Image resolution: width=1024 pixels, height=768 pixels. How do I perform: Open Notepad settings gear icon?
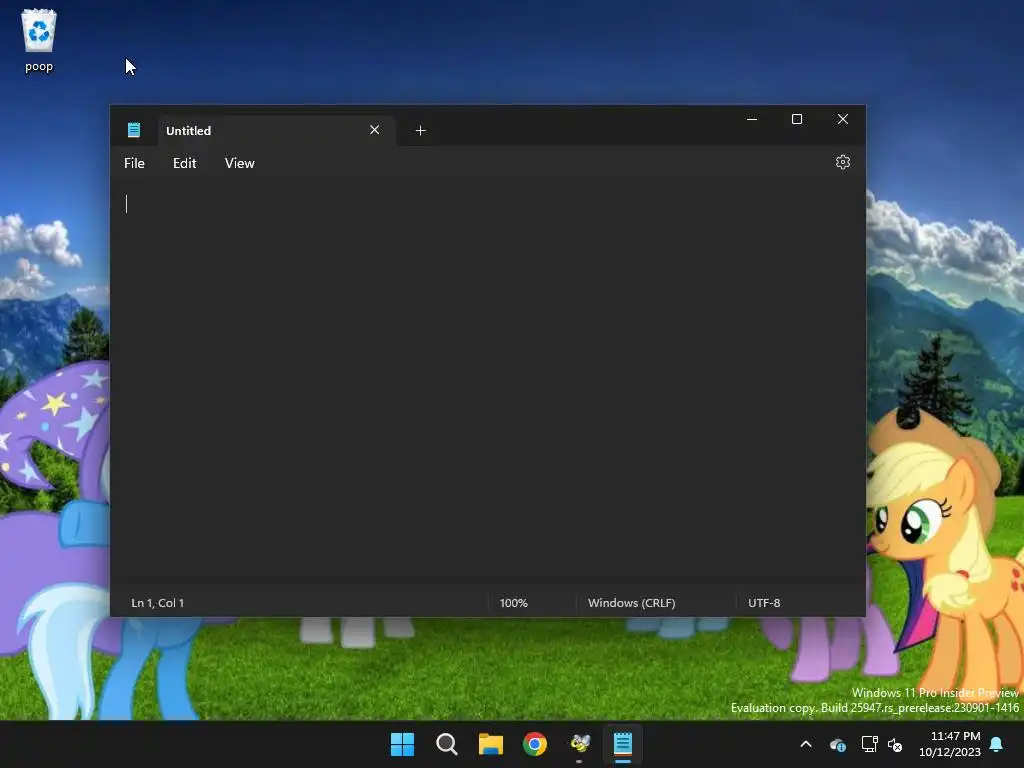click(x=842, y=162)
